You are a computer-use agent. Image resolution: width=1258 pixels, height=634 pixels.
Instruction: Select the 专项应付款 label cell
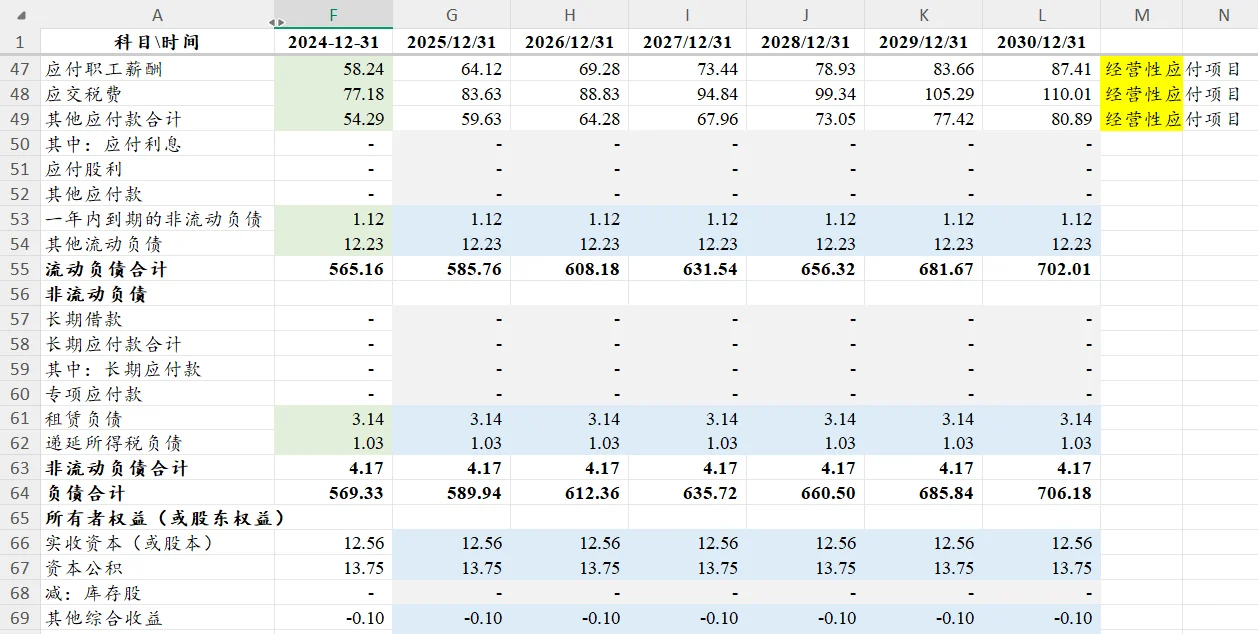click(x=157, y=394)
